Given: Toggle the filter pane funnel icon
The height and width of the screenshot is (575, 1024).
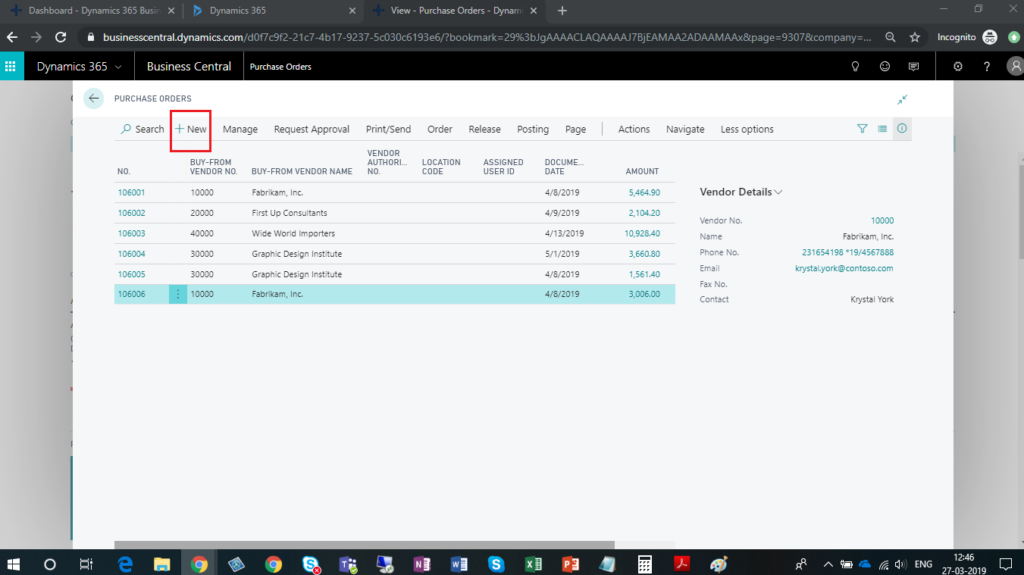Looking at the screenshot, I should point(862,129).
